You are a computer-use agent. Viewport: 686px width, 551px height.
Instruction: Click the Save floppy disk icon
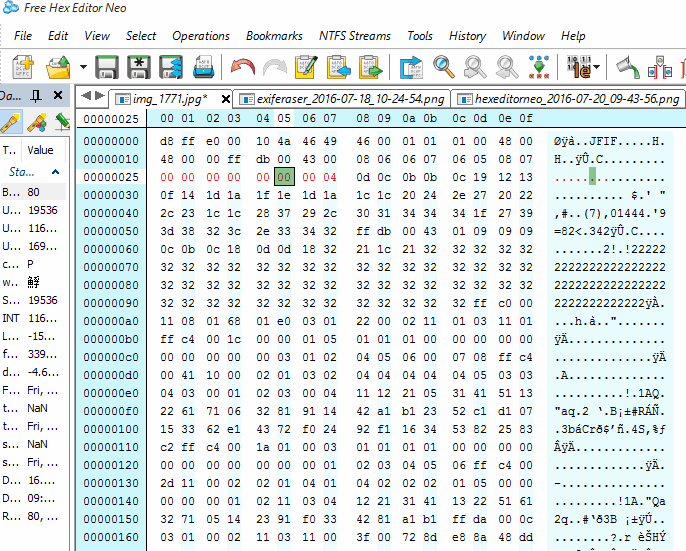(x=107, y=67)
